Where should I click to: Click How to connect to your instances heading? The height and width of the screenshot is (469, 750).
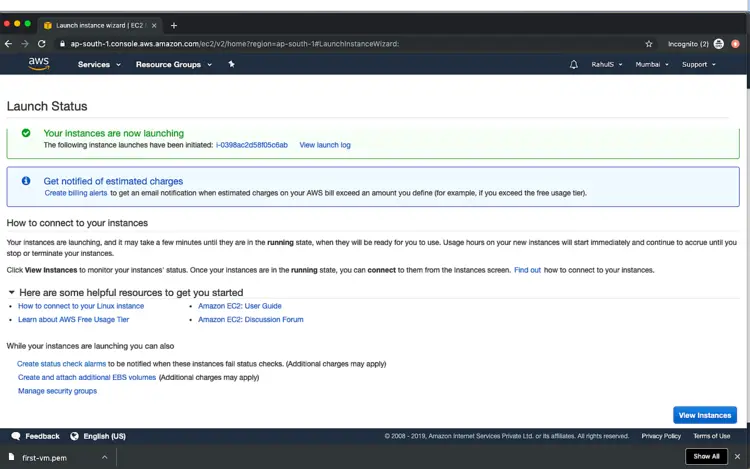point(77,223)
